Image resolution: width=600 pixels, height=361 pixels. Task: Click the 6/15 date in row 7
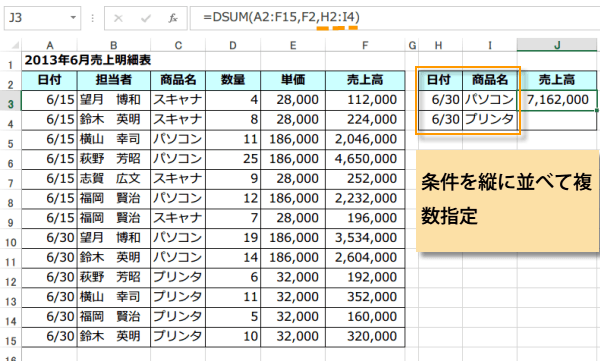pos(50,179)
